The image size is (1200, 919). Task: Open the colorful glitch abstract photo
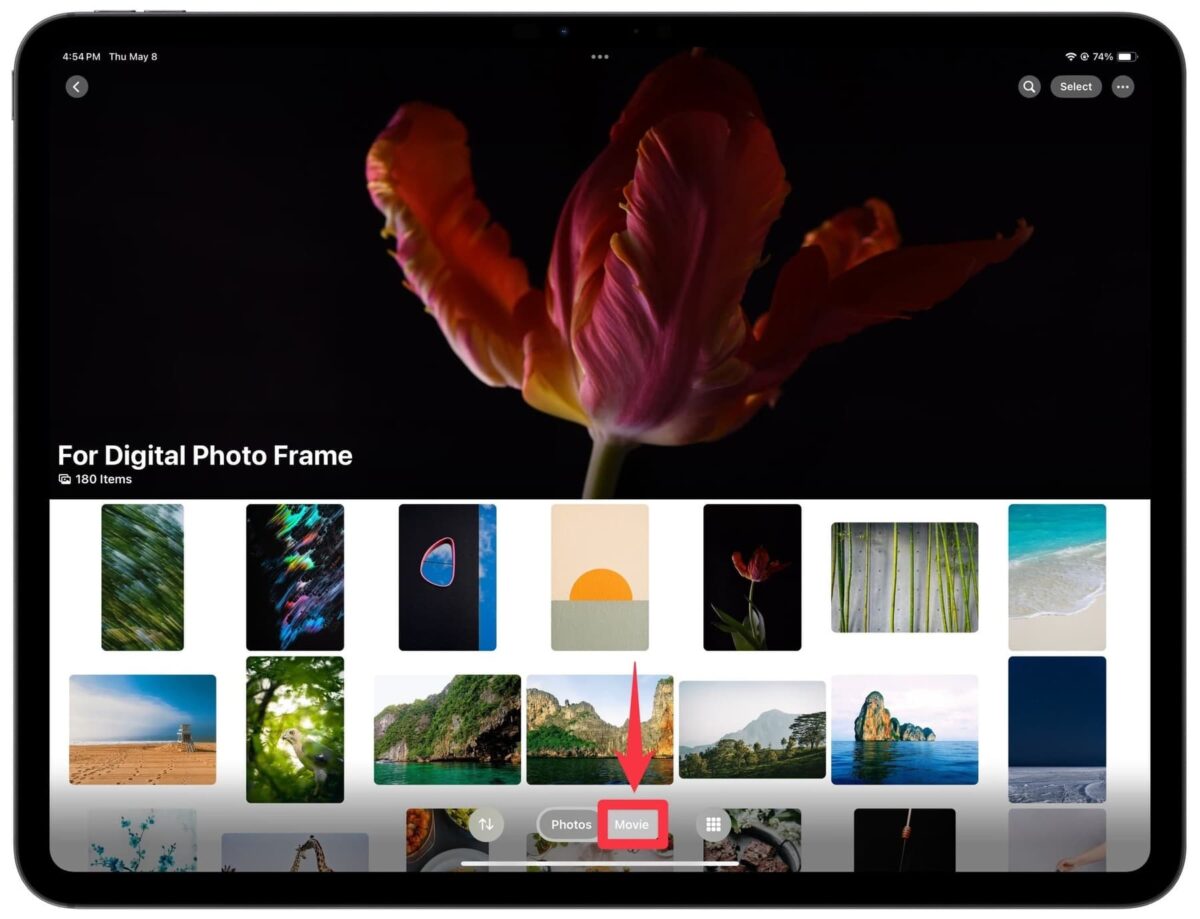point(295,577)
